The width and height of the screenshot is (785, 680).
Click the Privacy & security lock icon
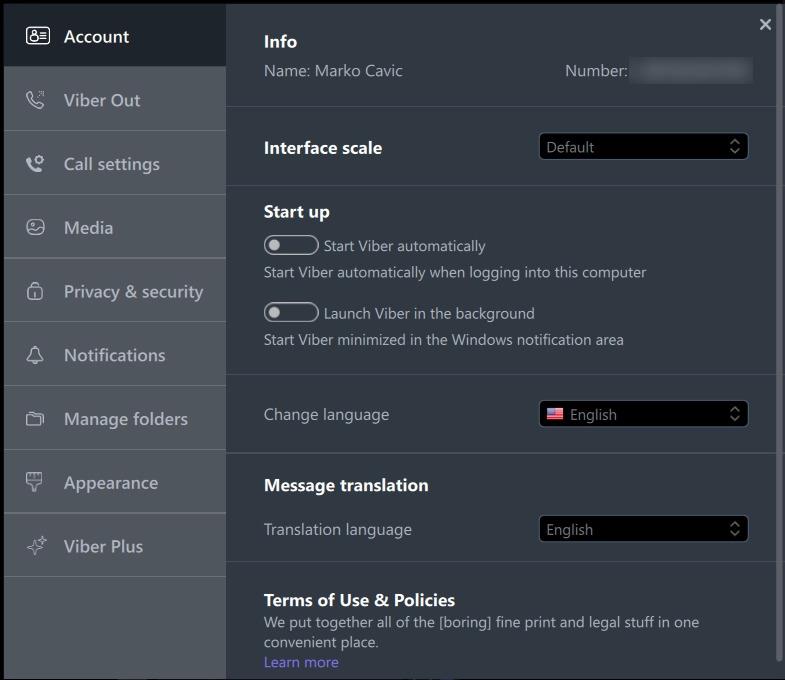36,292
